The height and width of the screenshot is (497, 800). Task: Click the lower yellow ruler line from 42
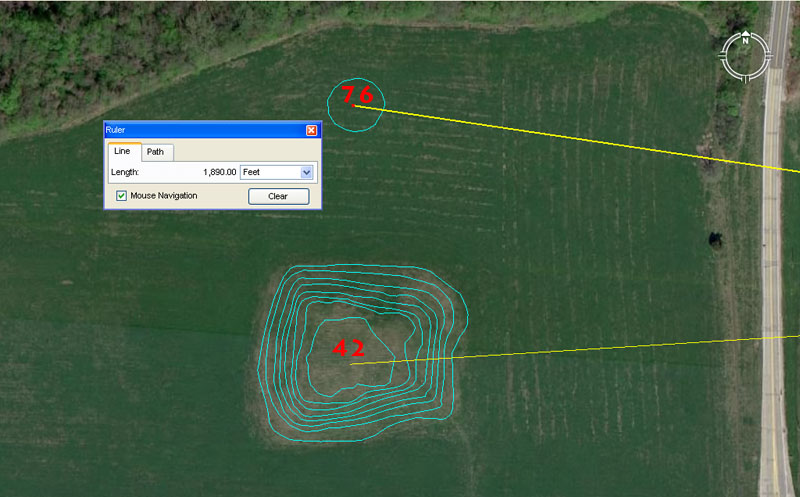coord(580,351)
